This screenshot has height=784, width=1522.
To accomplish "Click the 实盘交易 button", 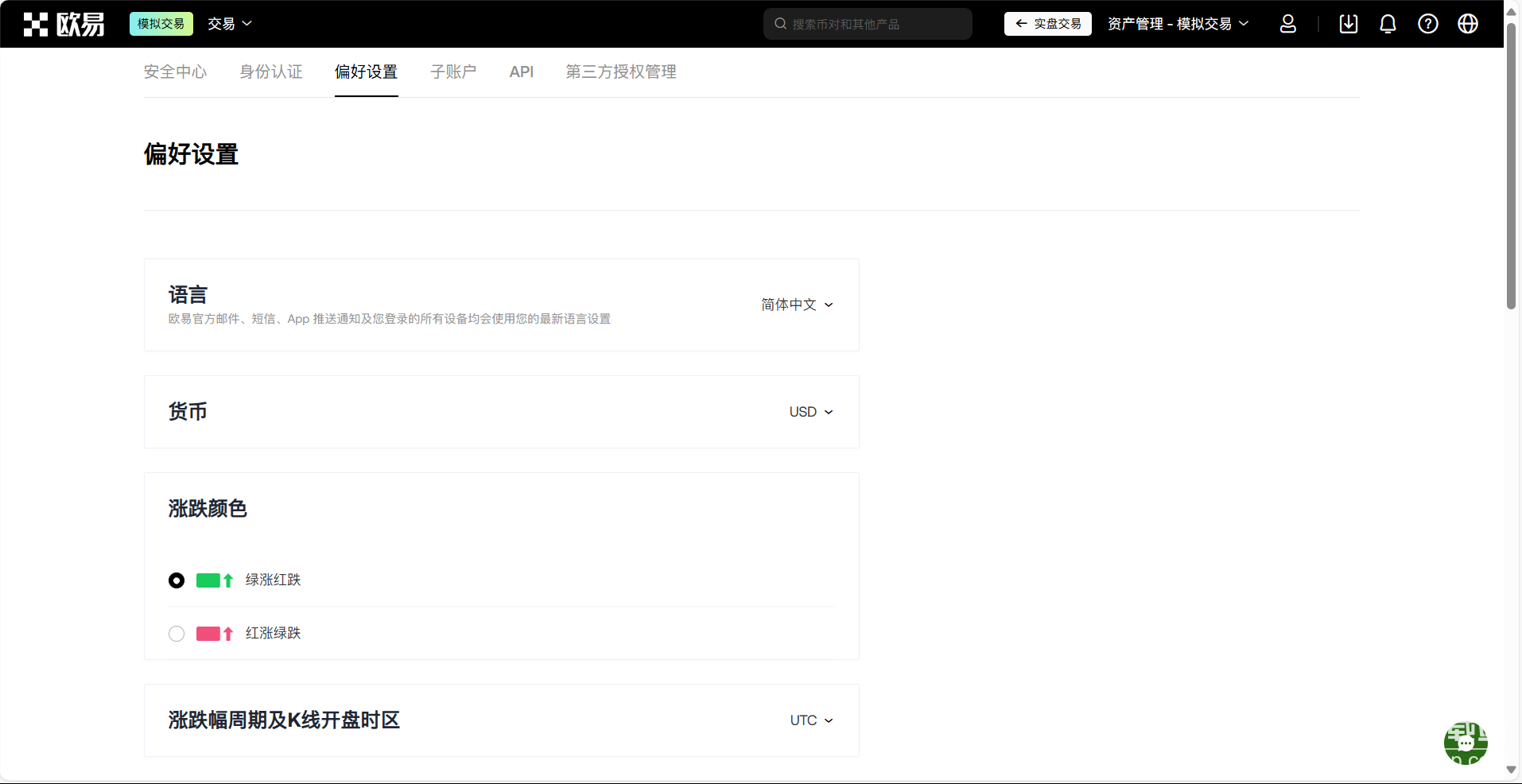I will [1047, 24].
